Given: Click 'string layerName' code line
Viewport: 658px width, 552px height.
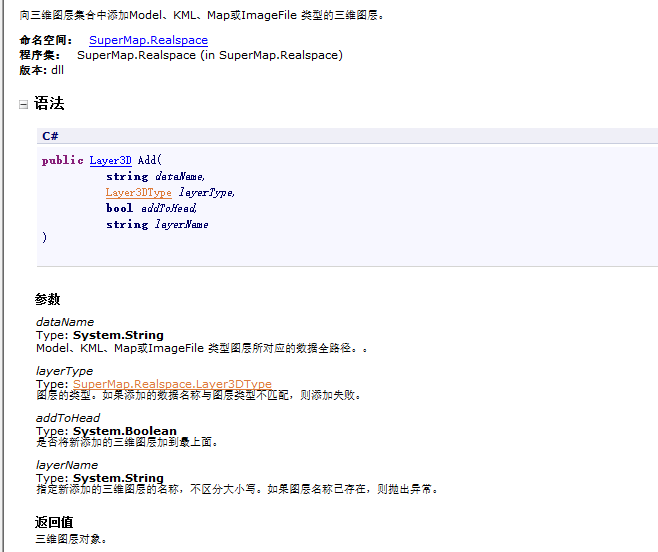Looking at the screenshot, I should point(157,224).
